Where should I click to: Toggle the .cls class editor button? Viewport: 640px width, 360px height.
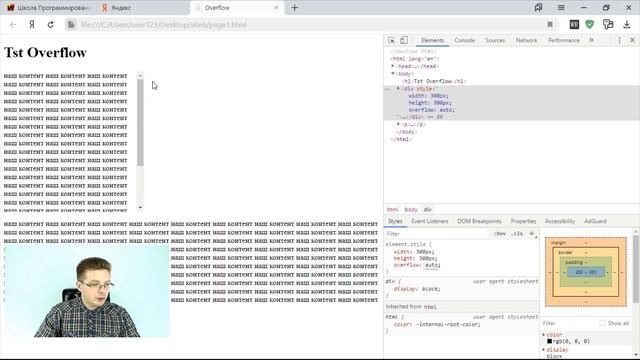point(517,234)
